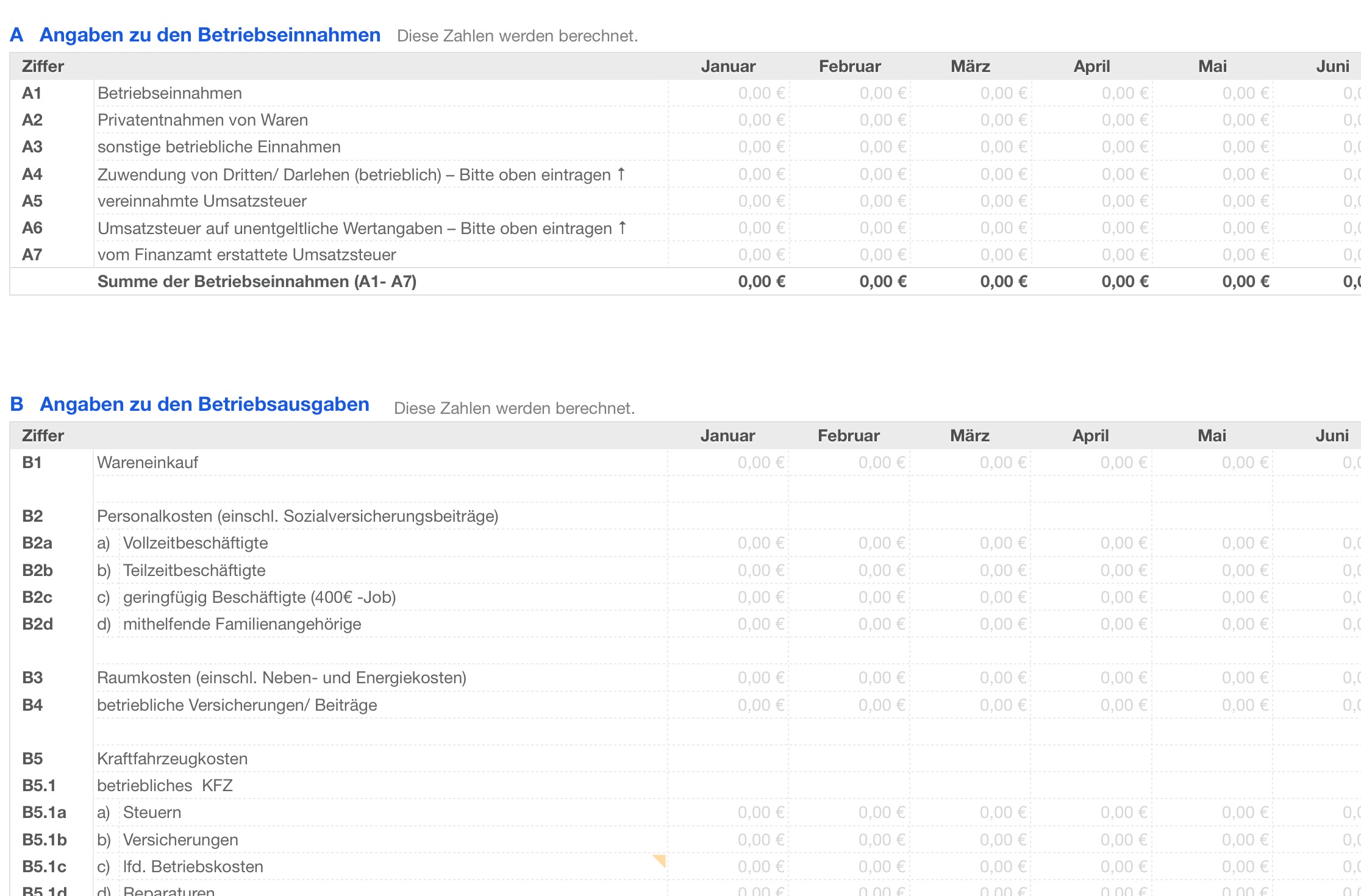Select the B2c geringfügig Beschäftigte label

coord(259,597)
